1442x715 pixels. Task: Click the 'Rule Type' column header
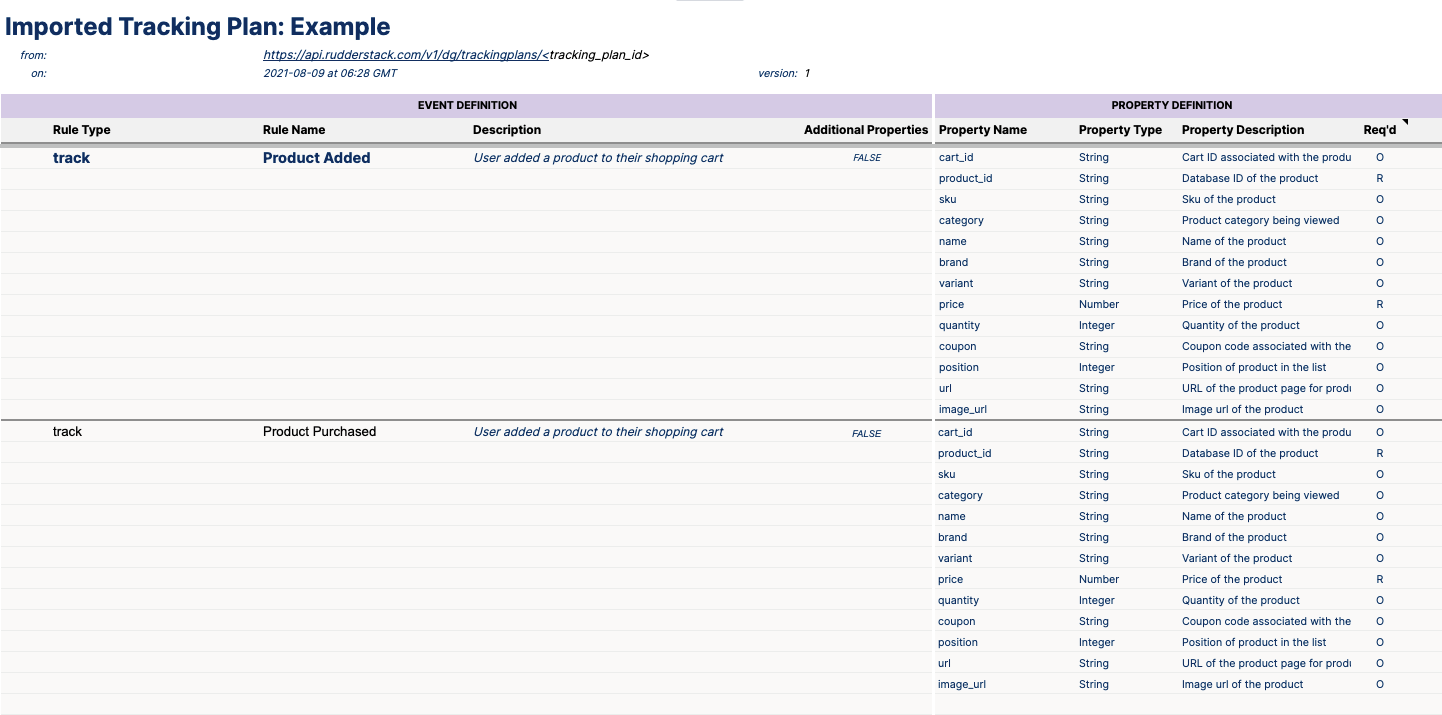tap(82, 130)
